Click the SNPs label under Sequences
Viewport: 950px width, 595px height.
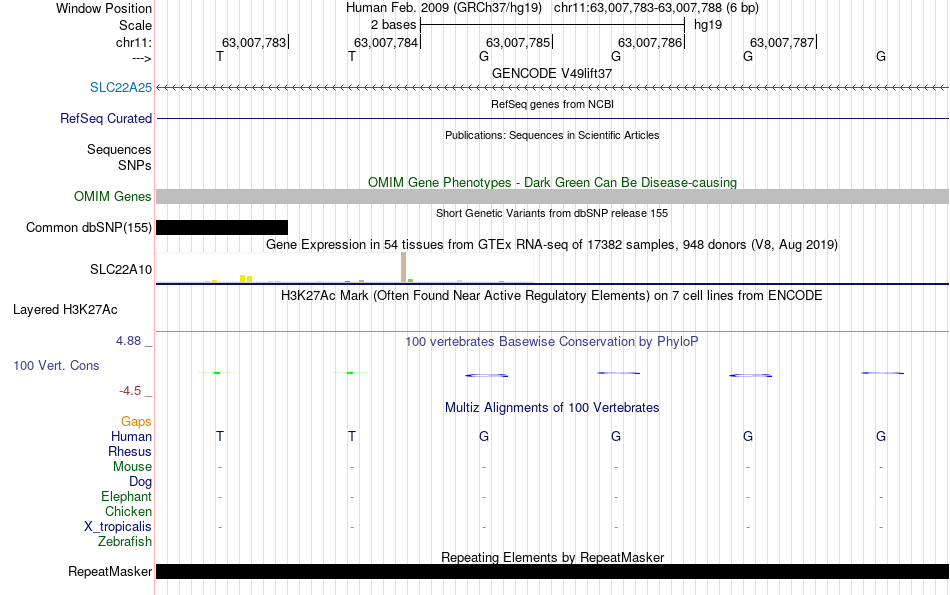pos(135,165)
